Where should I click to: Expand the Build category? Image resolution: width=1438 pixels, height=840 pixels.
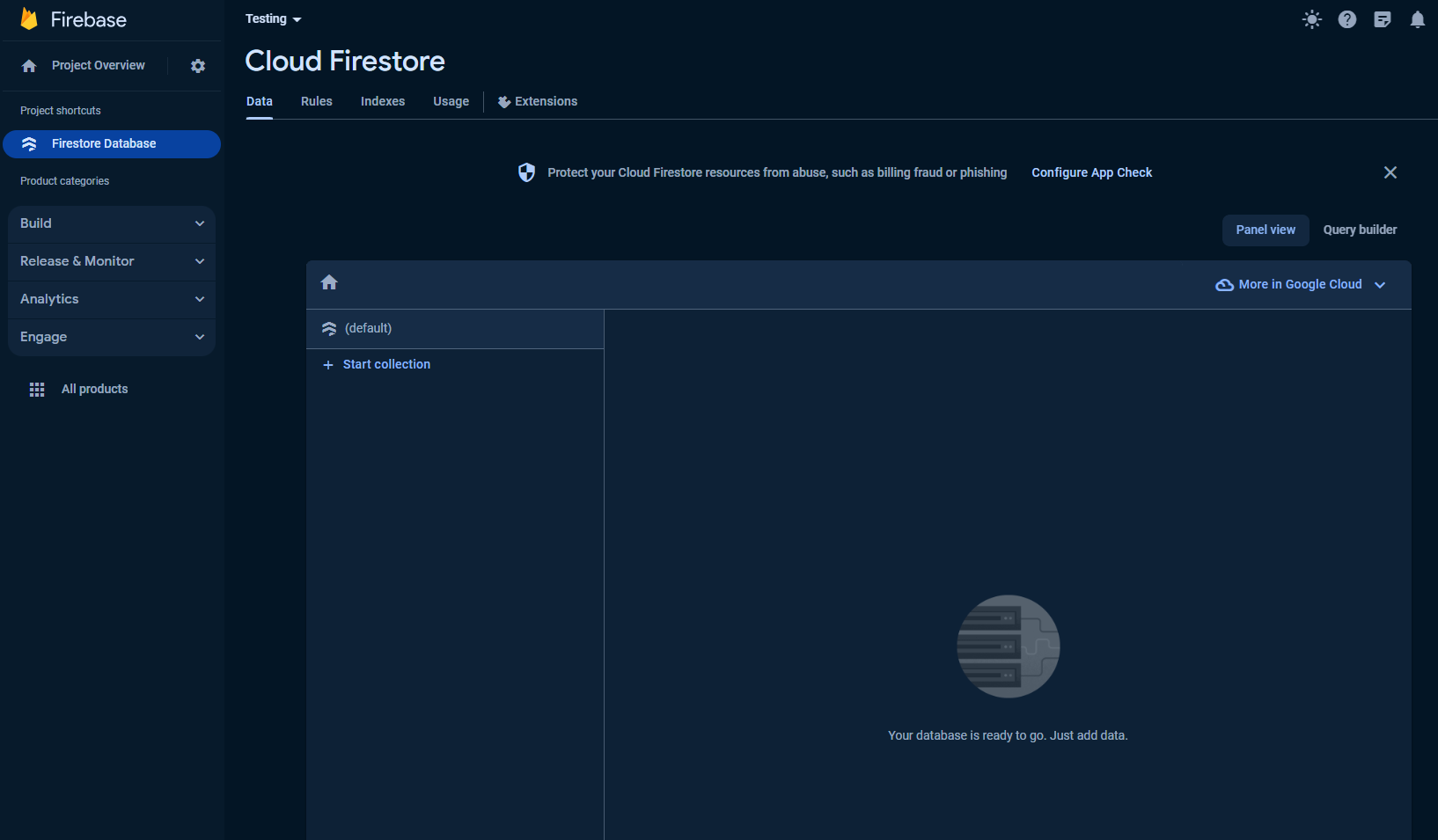(x=112, y=223)
